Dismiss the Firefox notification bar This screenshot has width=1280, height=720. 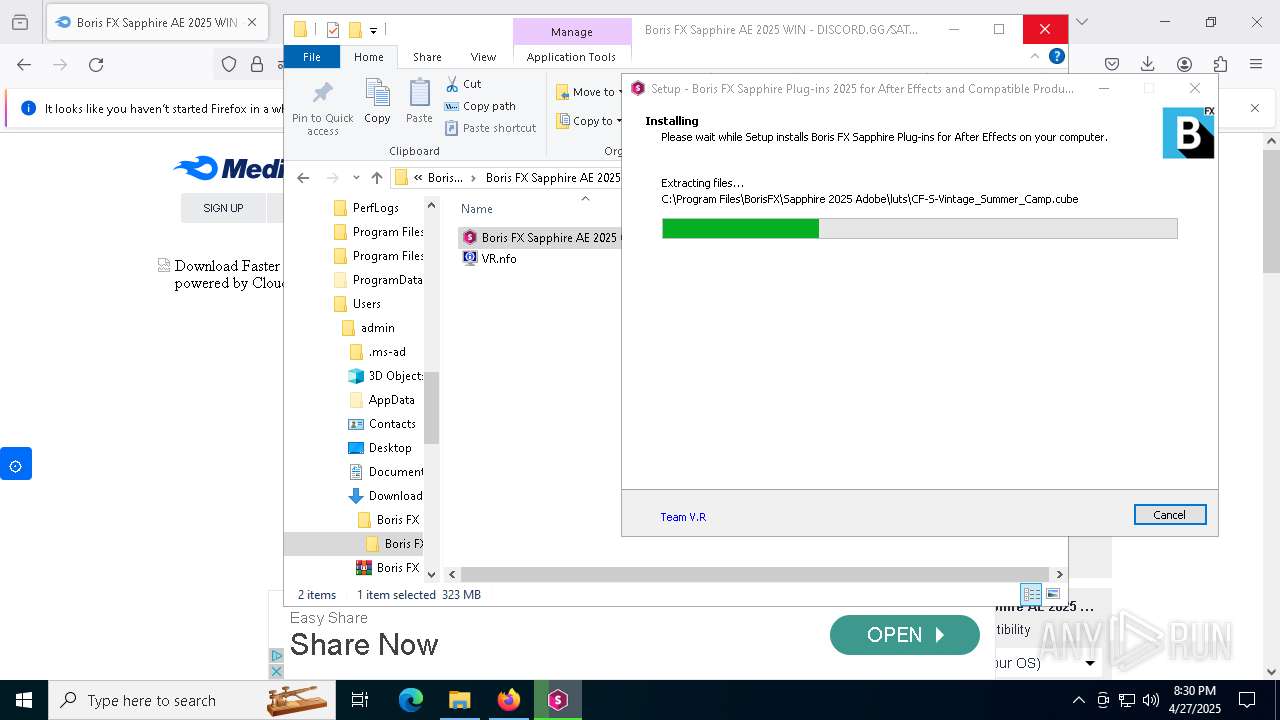click(x=1255, y=108)
